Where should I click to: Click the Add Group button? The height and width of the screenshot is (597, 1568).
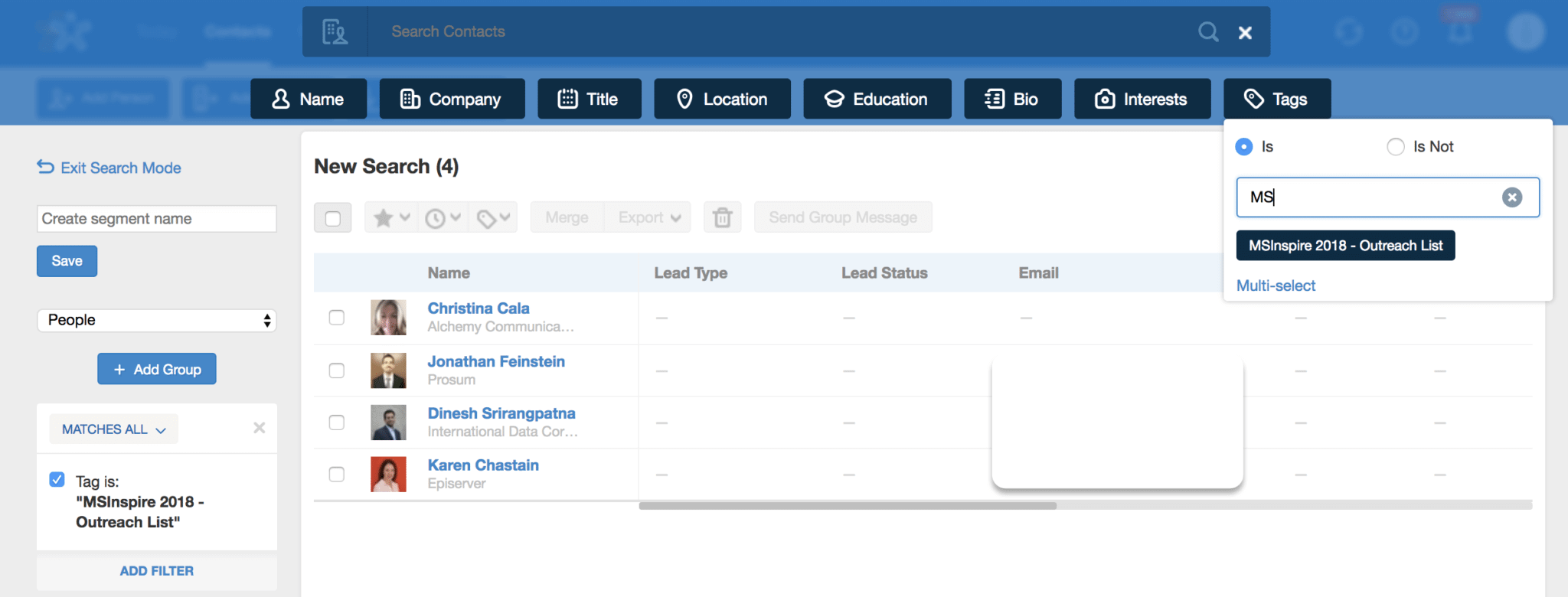point(157,370)
